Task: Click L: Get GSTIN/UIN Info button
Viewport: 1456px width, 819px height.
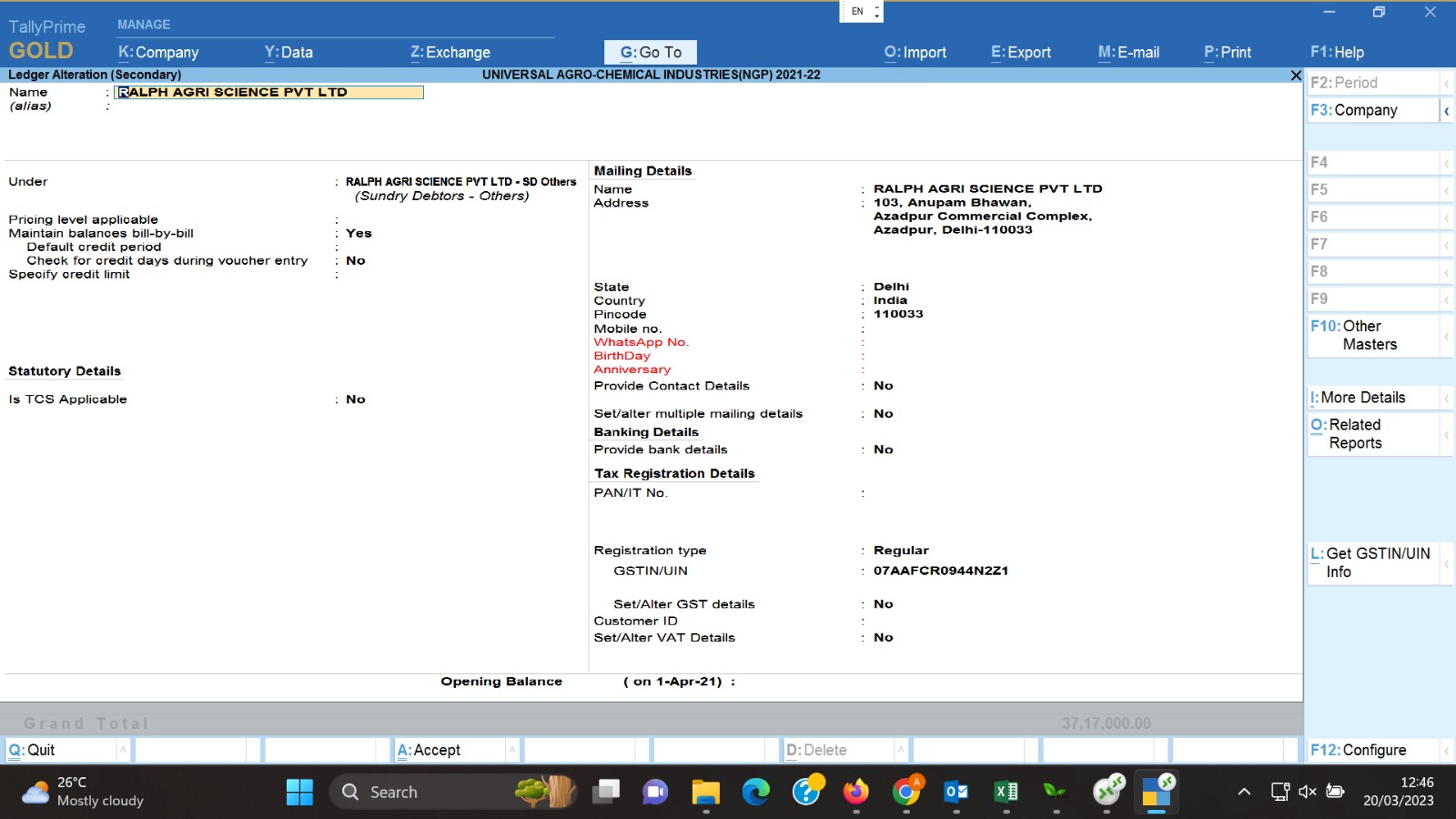Action: tap(1372, 562)
